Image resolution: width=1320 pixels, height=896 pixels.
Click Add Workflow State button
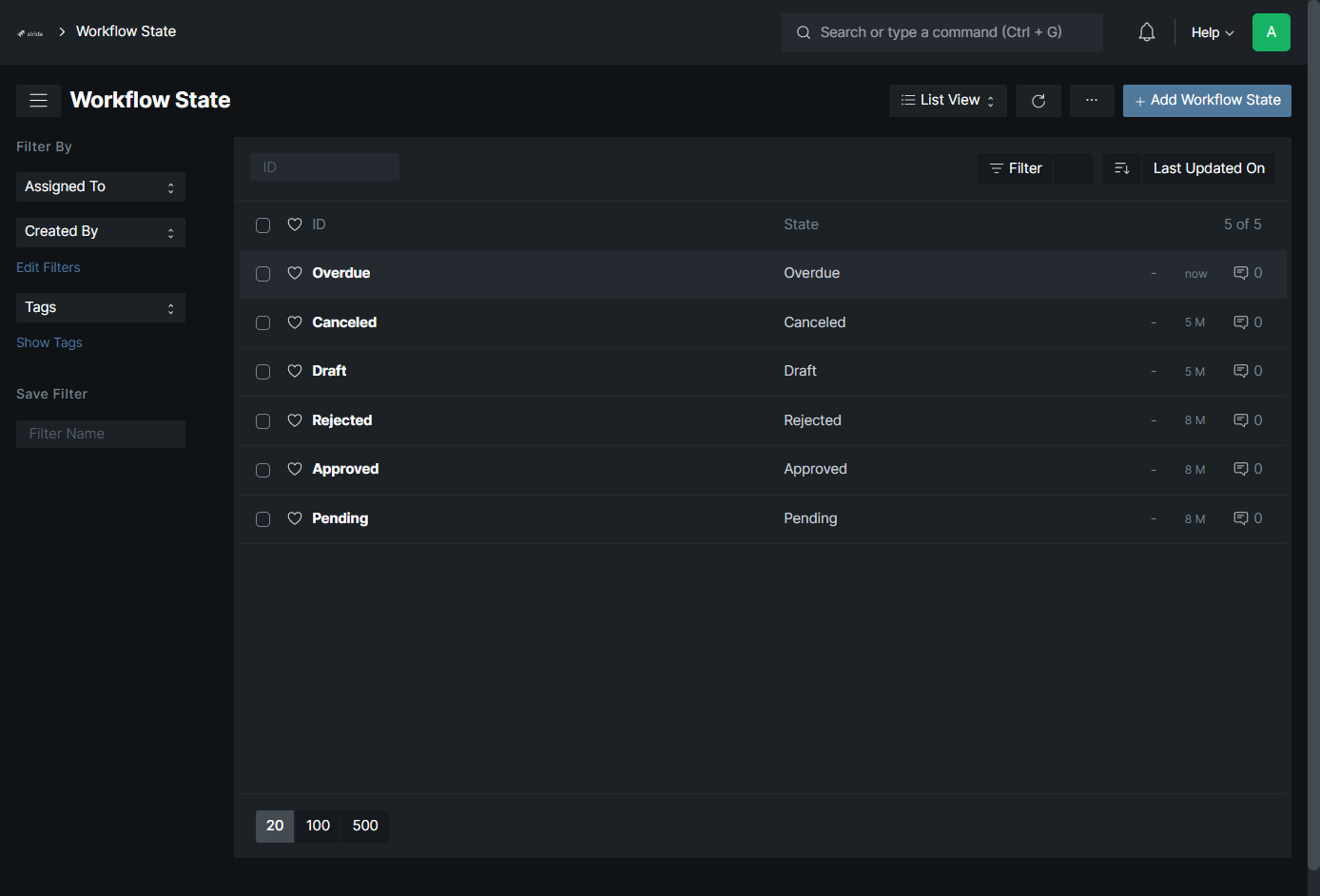[1207, 101]
